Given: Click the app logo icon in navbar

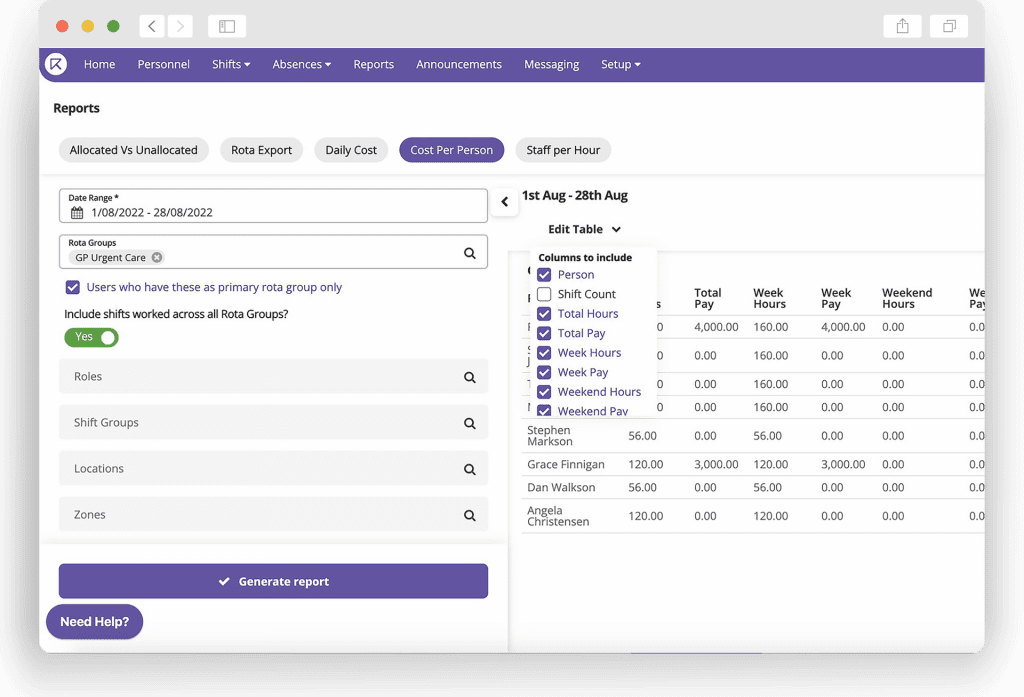Looking at the screenshot, I should pyautogui.click(x=56, y=64).
